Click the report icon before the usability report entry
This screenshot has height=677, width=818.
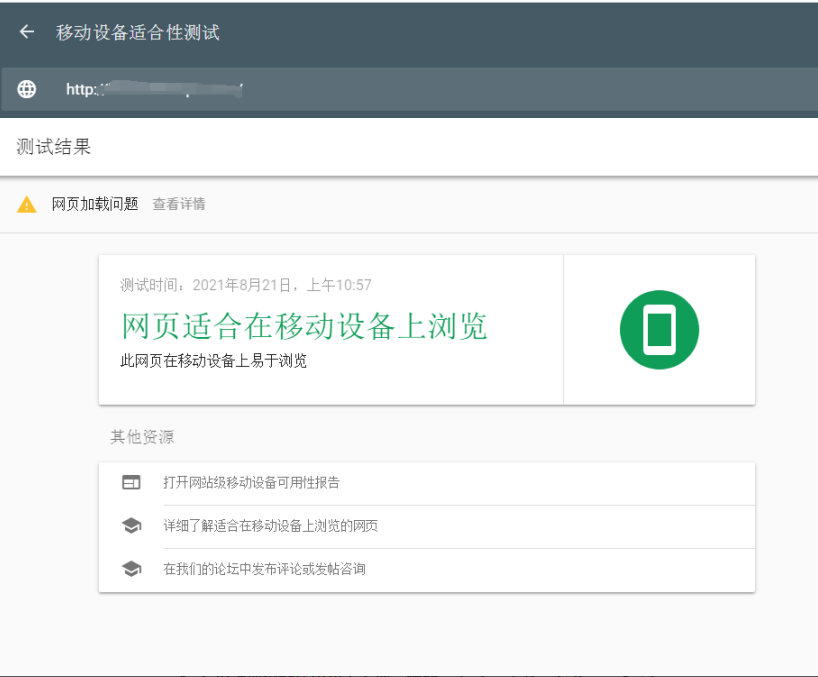pos(133,482)
